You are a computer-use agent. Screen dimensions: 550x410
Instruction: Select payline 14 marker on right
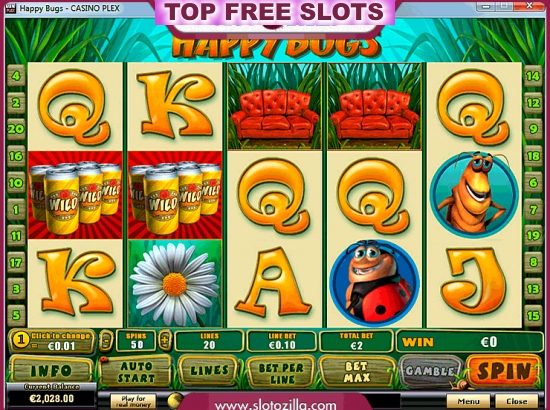[533, 76]
